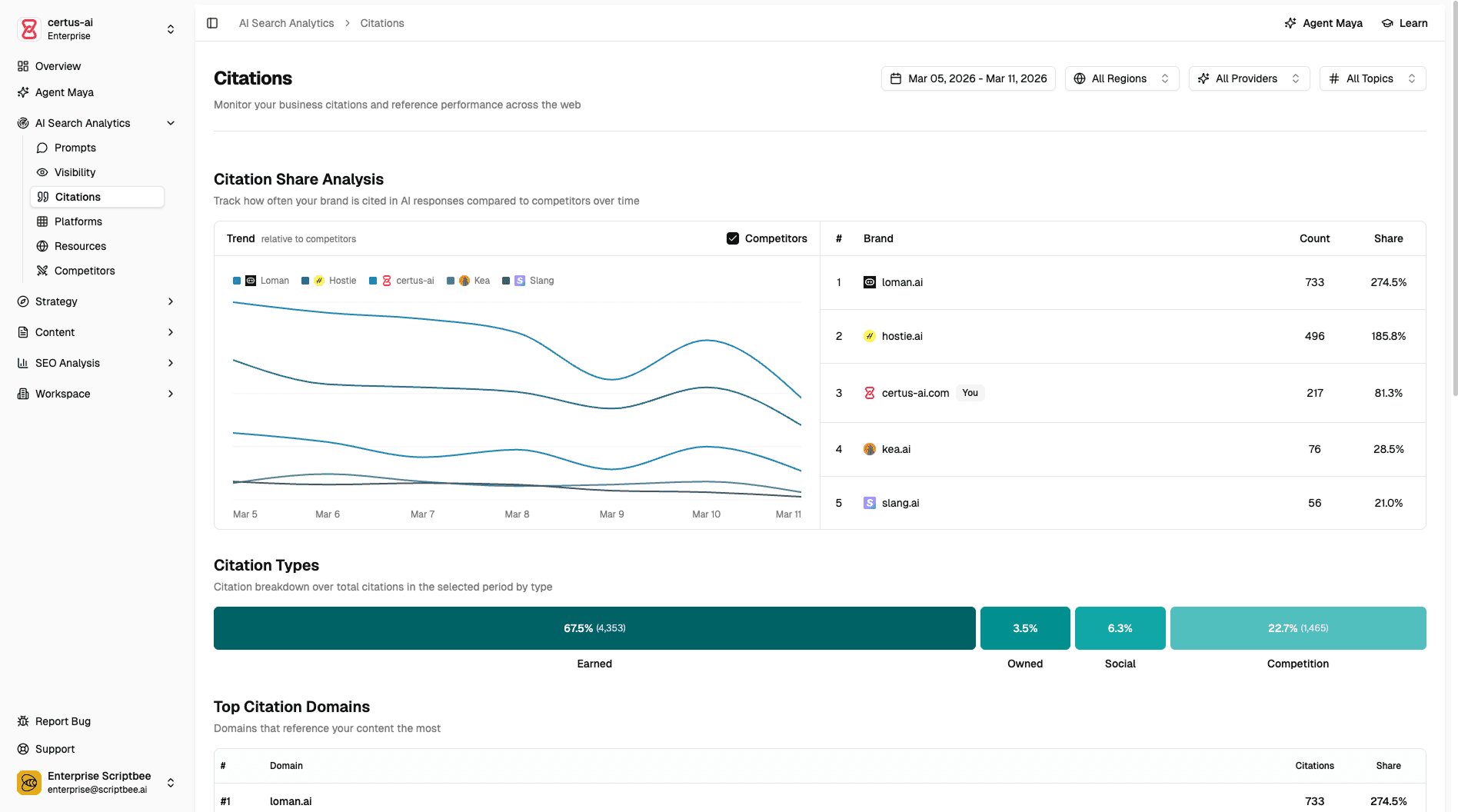Click the Competition 22.7% bar segment
The height and width of the screenshot is (812, 1458).
[x=1298, y=628]
